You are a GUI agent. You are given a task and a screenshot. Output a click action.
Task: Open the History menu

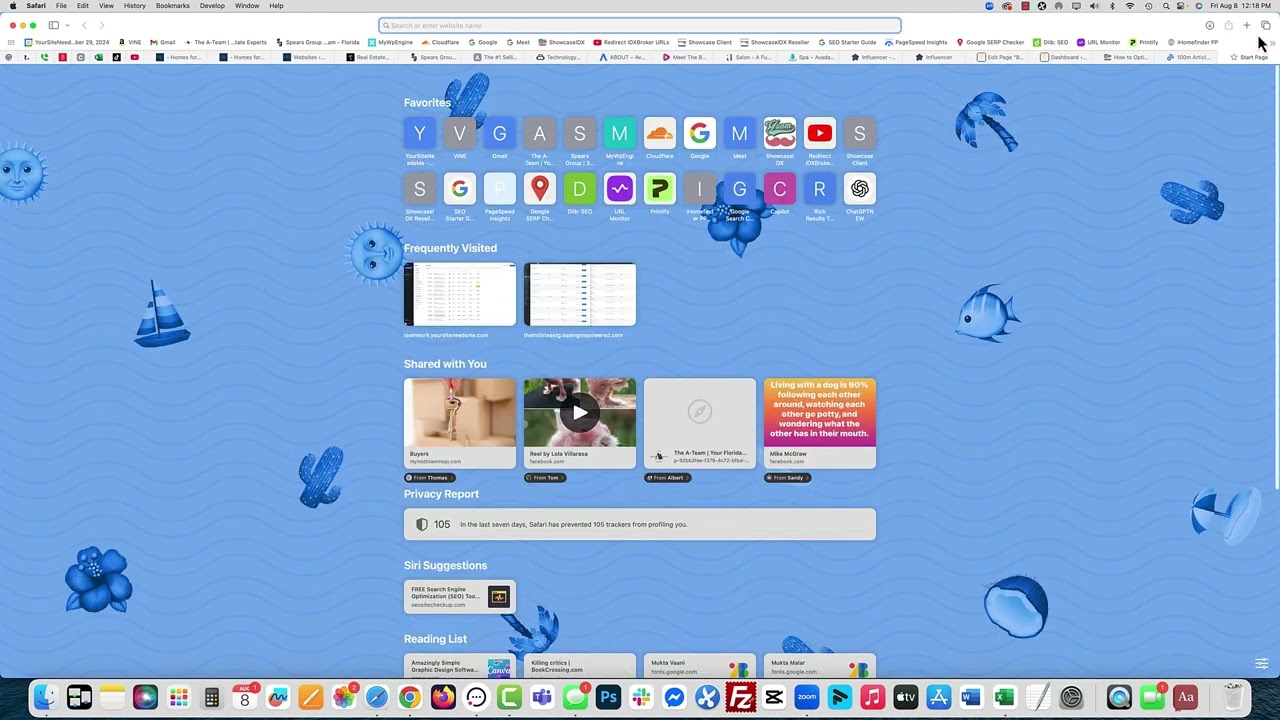134,6
